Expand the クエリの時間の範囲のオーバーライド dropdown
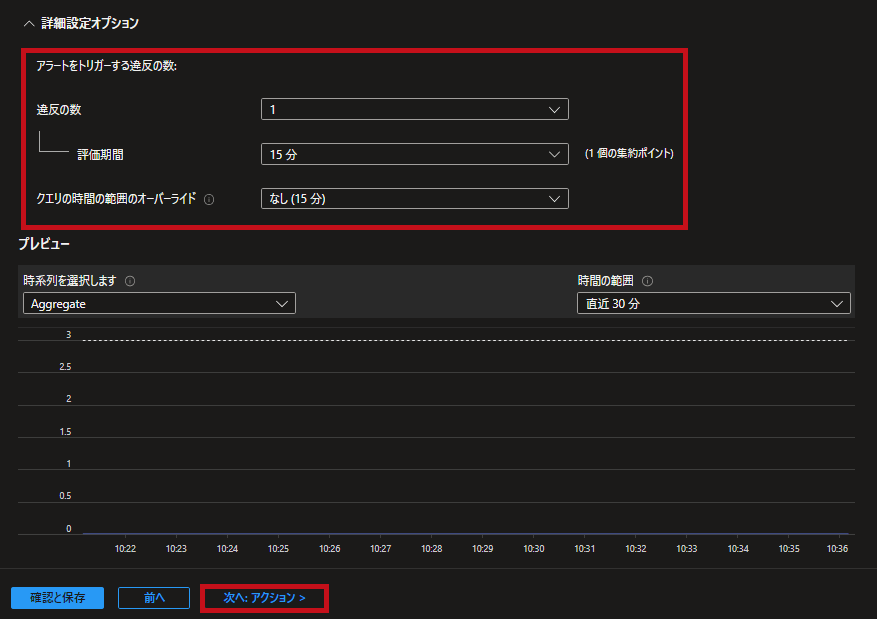Image resolution: width=877 pixels, height=619 pixels. [x=414, y=199]
